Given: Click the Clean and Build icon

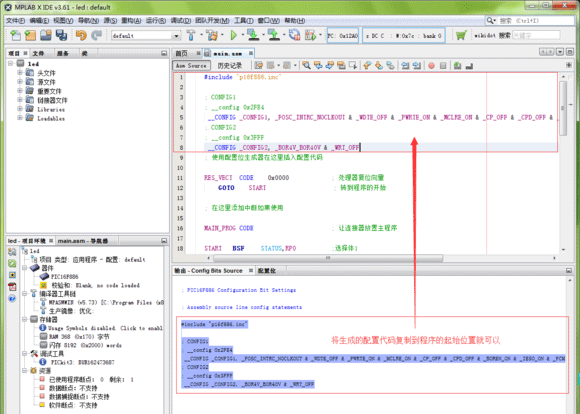Looking at the screenshot, I should click(x=212, y=36).
